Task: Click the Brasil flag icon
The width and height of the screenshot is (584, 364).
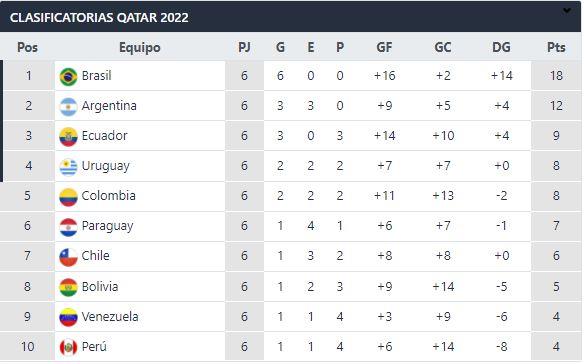Action: coord(69,77)
